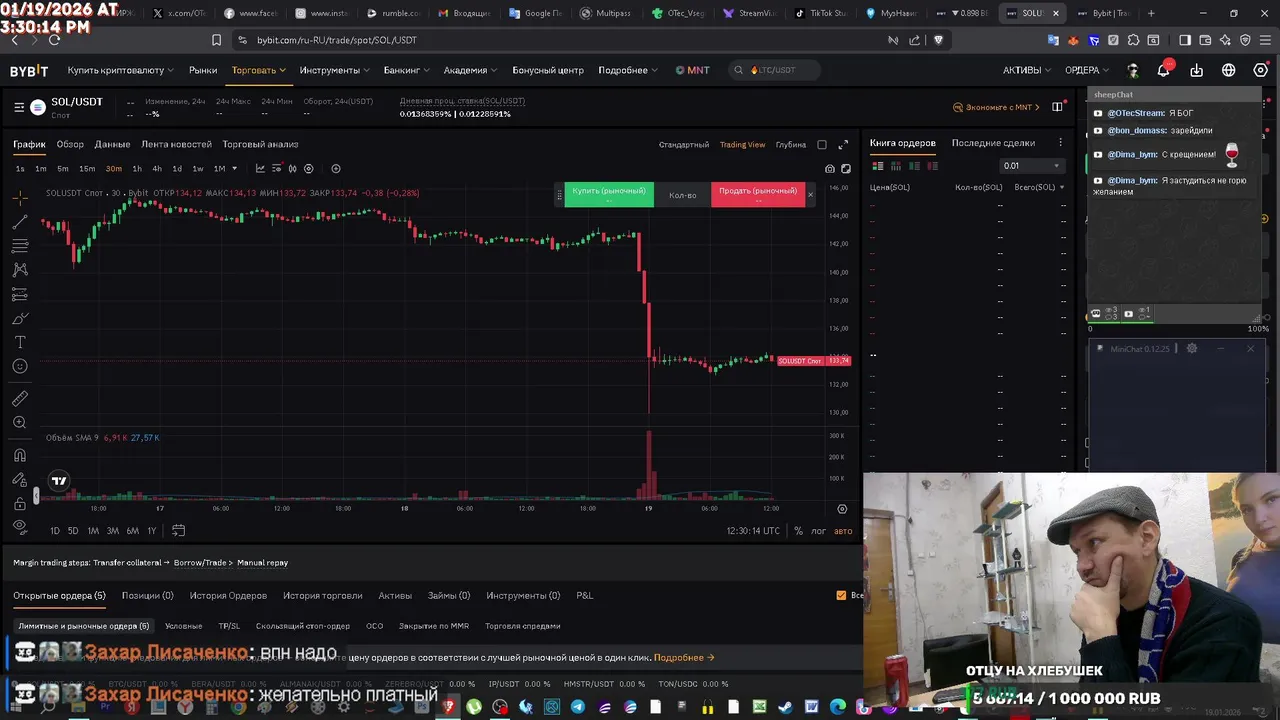The width and height of the screenshot is (1280, 720).
Task: Open АКТИВЫ dropdown
Action: (1027, 70)
